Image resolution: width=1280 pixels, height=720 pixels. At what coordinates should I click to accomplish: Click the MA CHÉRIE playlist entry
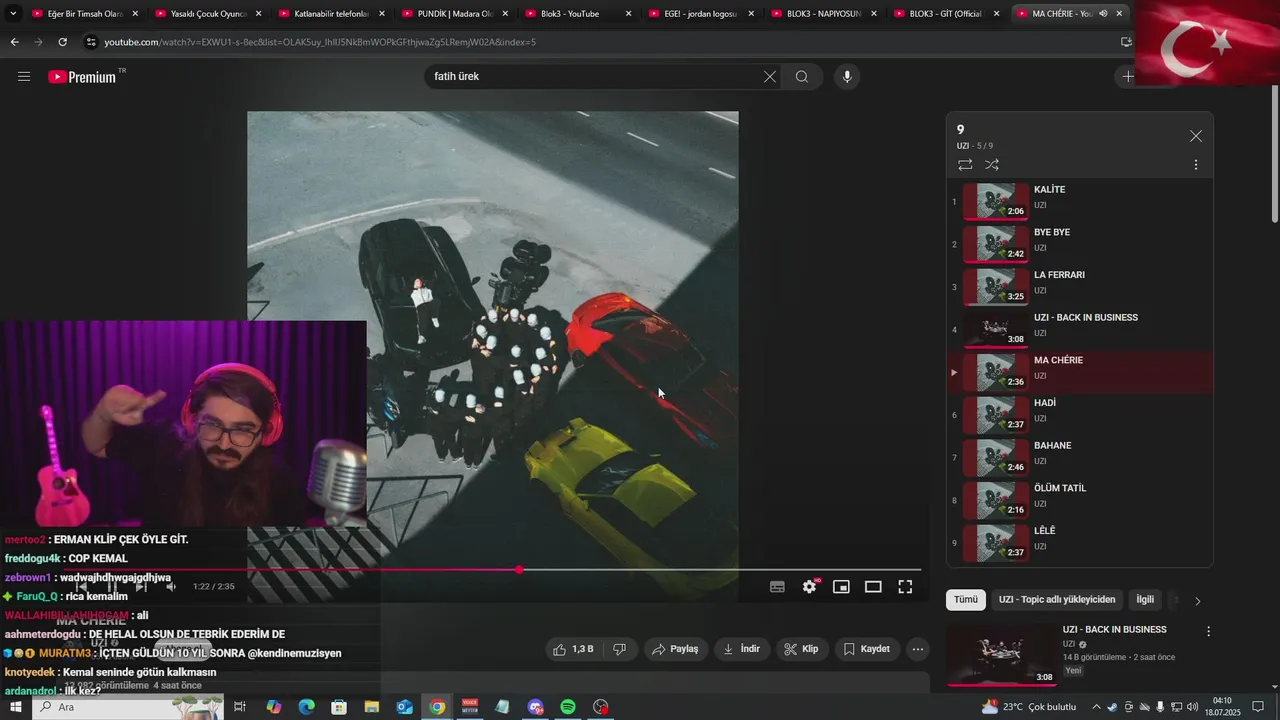(1080, 372)
